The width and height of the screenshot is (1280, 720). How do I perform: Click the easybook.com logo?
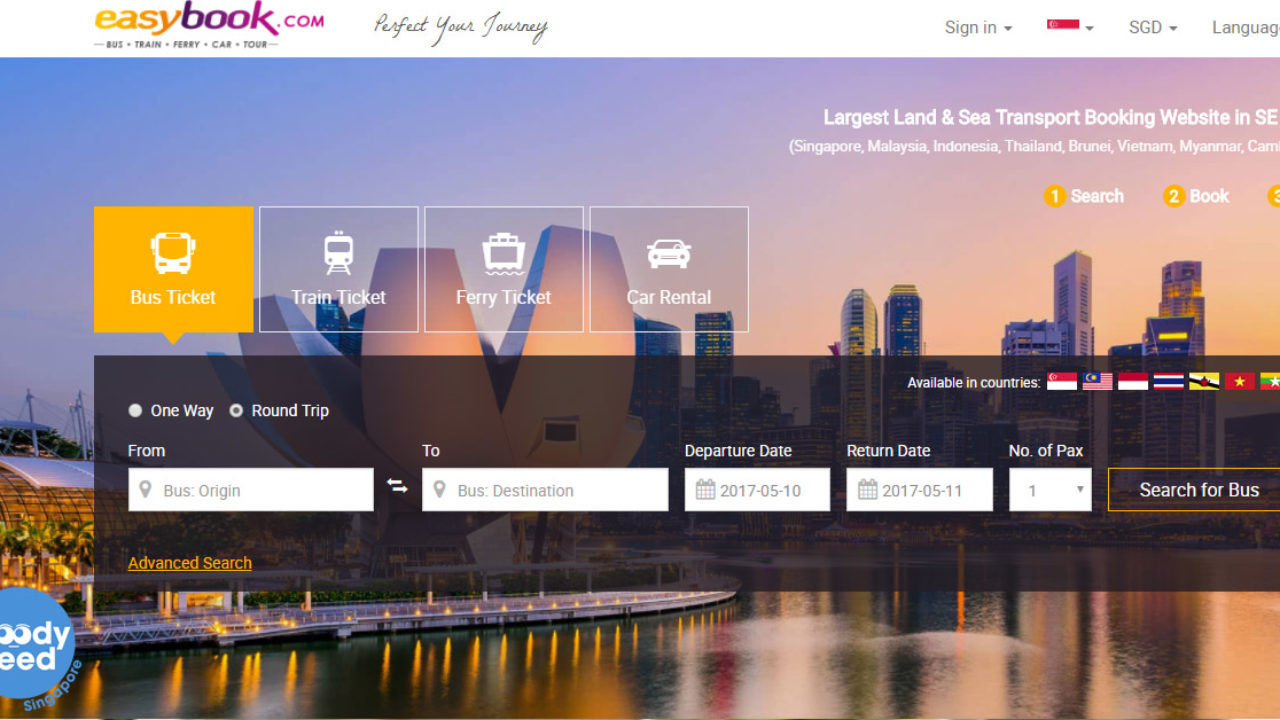[209, 26]
